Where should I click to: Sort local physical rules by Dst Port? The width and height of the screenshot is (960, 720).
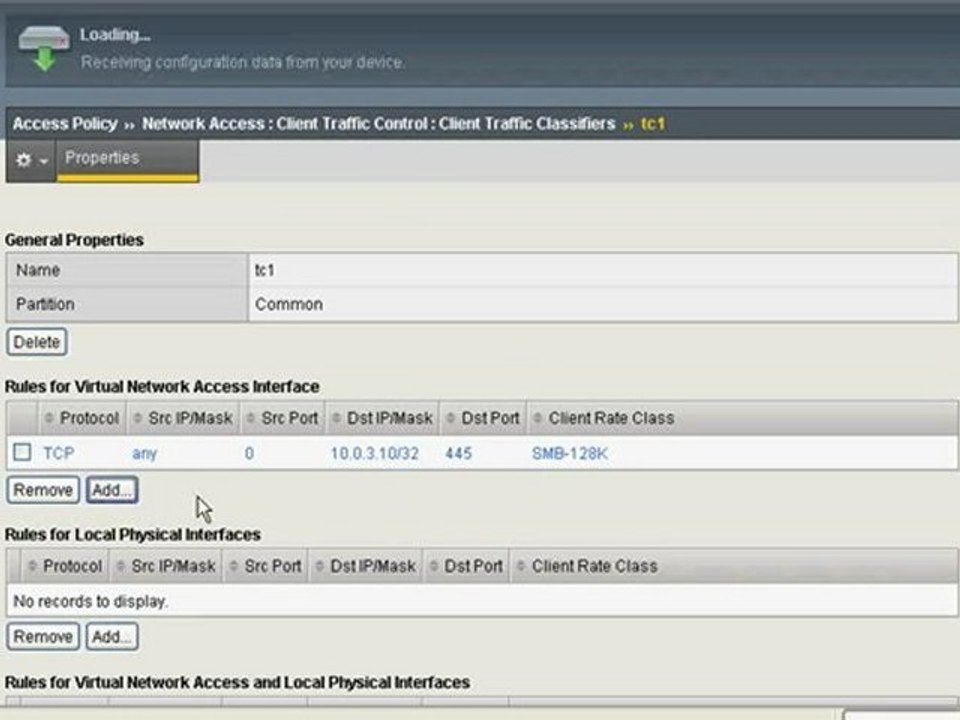[466, 566]
